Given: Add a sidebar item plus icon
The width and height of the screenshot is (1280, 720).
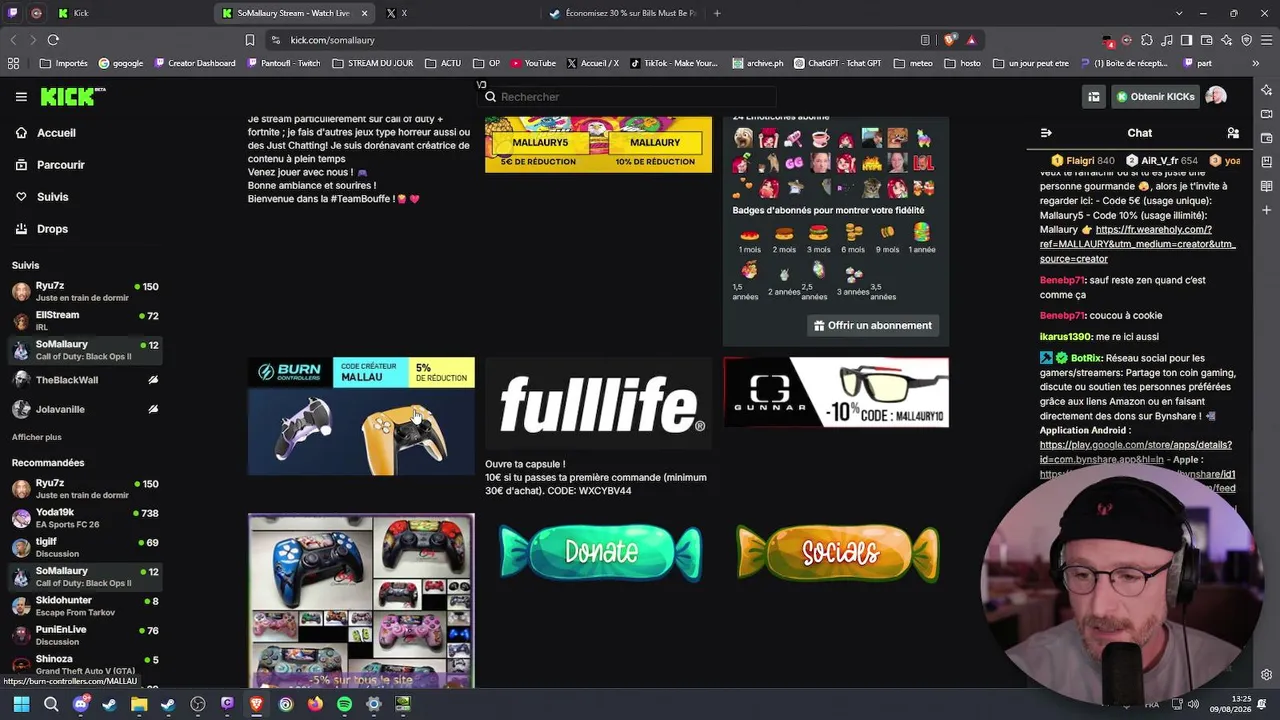Looking at the screenshot, I should coord(1267,210).
